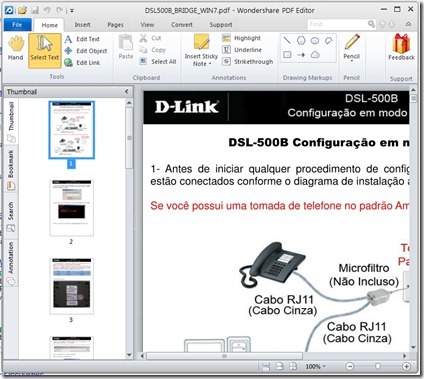Apply the Underline annotation tool
Image resolution: width=424 pixels, height=379 pixels.
point(242,50)
